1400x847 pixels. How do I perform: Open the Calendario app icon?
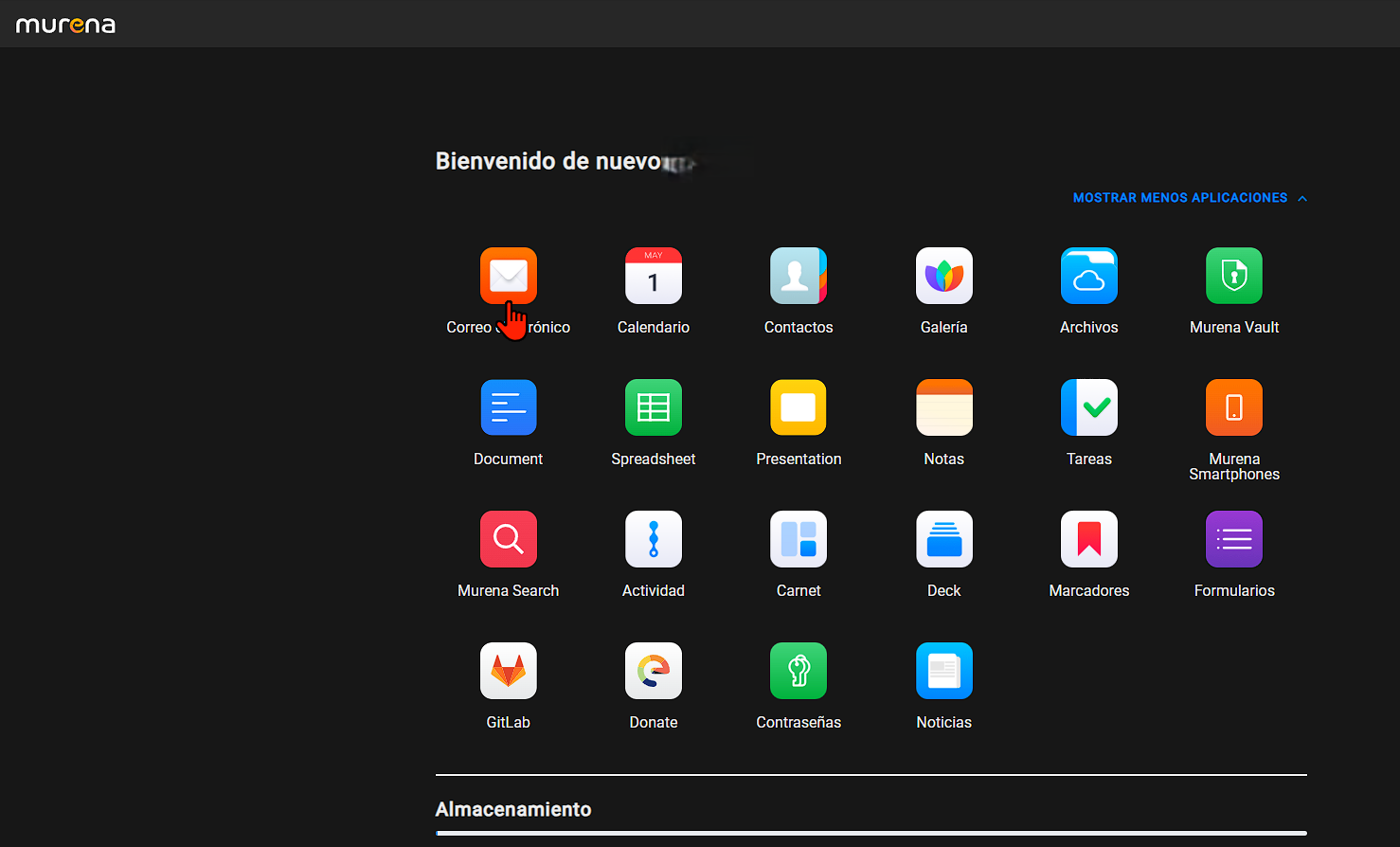click(653, 276)
